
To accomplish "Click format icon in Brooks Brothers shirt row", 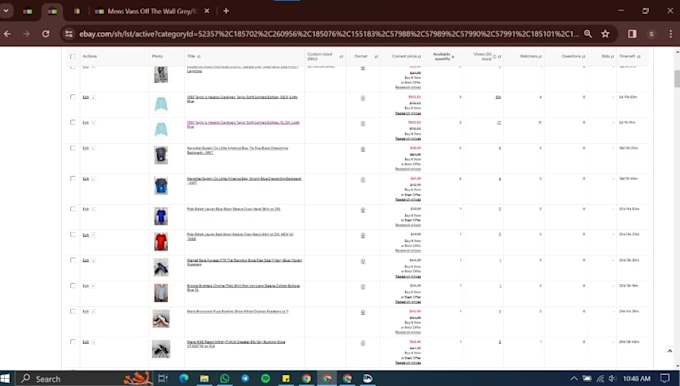I will (363, 287).
